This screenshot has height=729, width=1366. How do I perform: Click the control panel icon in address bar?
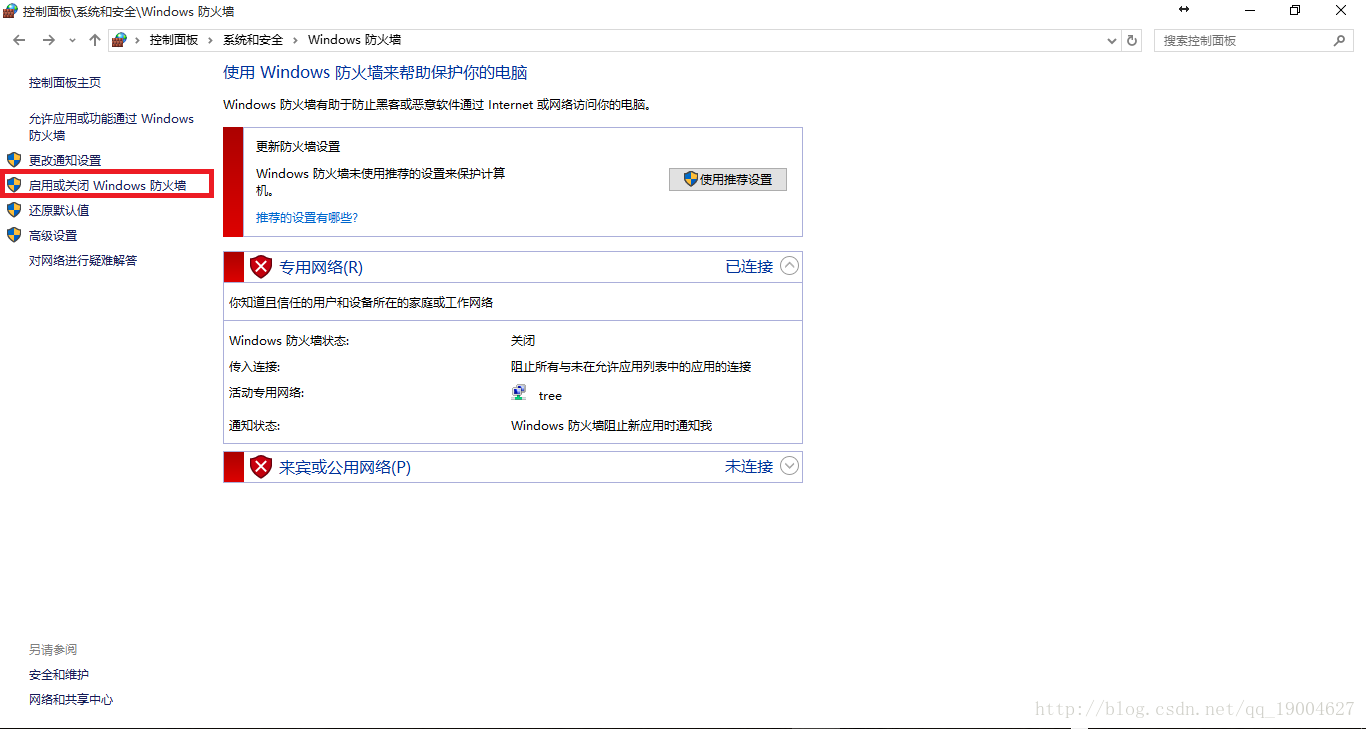tap(120, 40)
